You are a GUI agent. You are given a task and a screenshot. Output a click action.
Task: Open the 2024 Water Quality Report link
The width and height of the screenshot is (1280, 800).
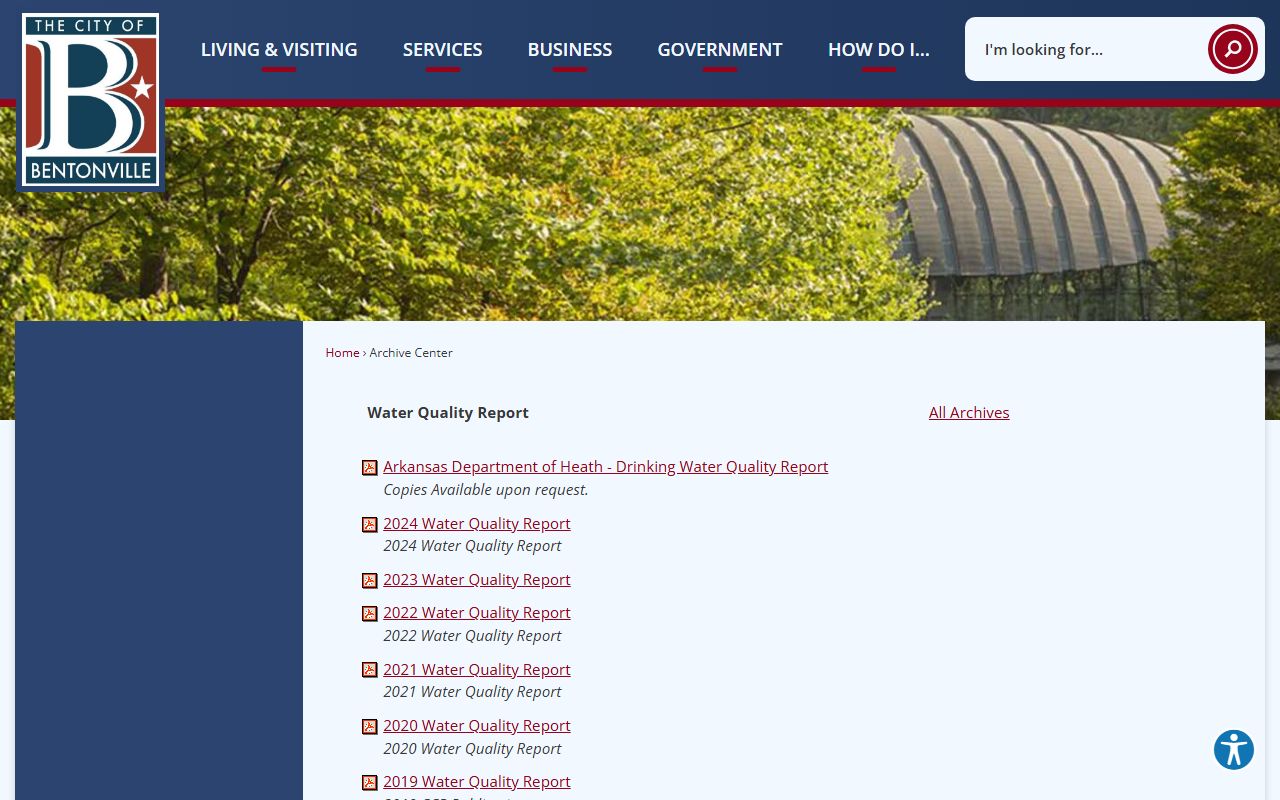click(x=476, y=523)
